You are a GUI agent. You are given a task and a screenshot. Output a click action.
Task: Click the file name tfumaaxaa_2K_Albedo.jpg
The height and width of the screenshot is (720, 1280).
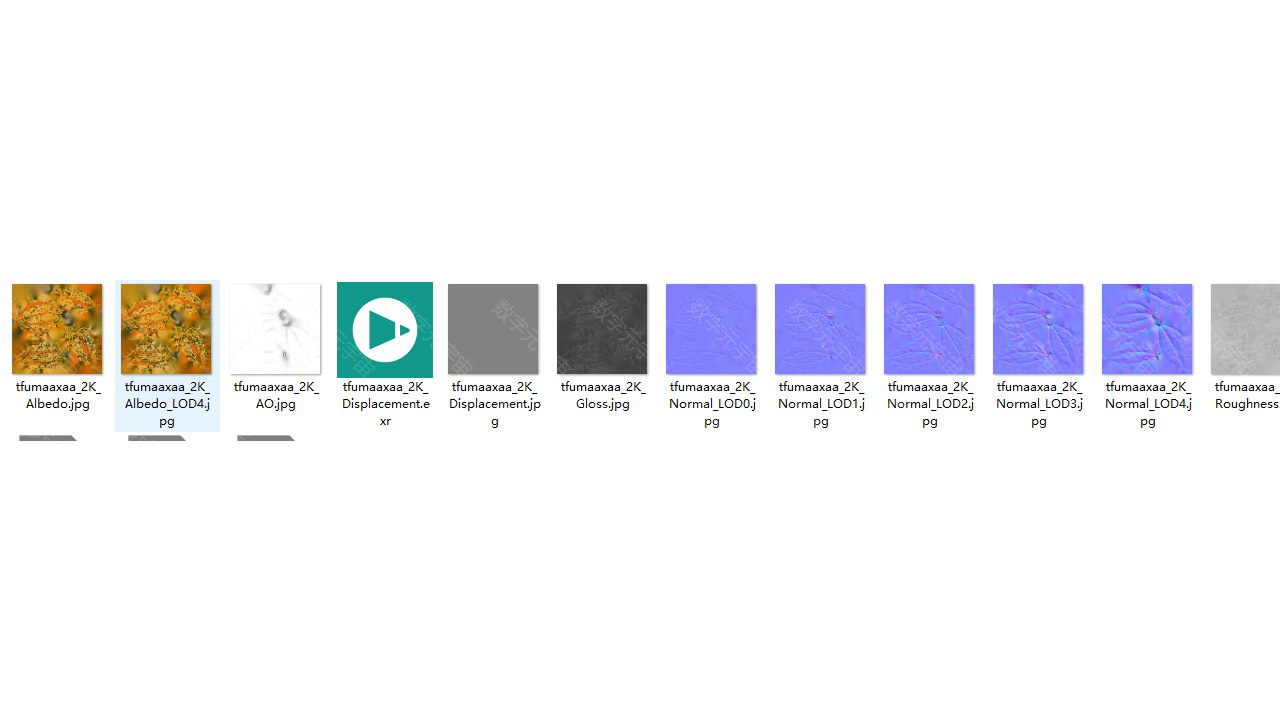[x=58, y=395]
